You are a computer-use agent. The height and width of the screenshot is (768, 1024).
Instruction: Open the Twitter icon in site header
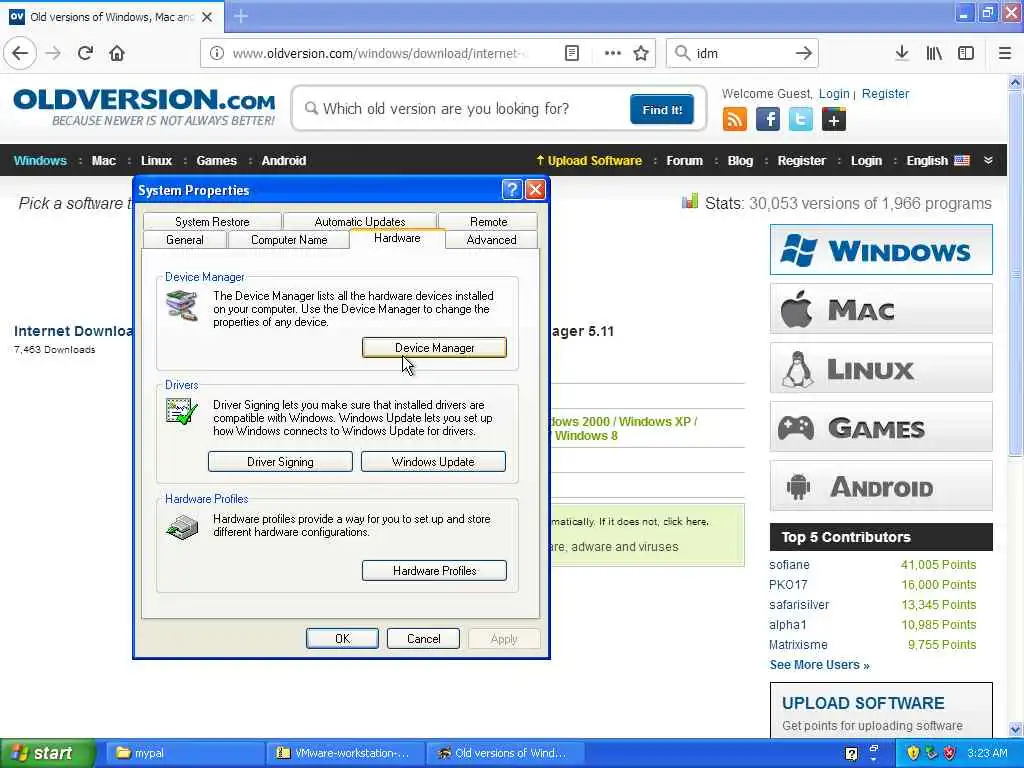801,120
